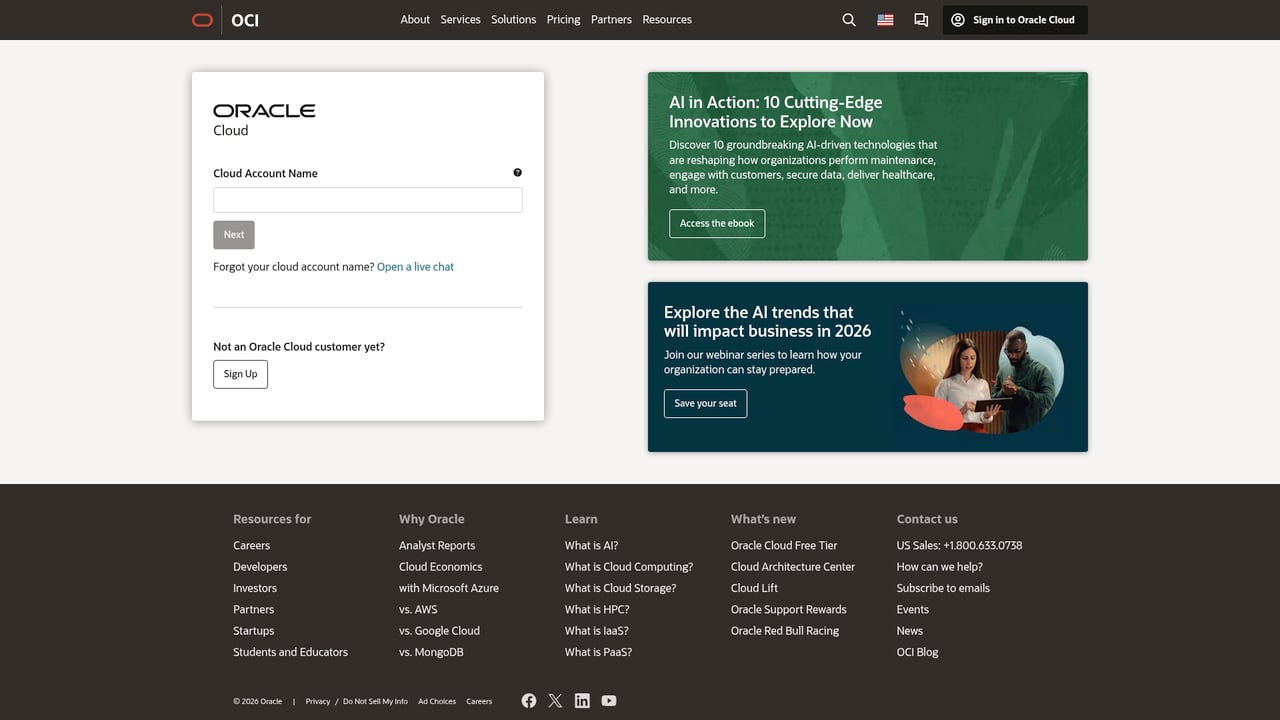Open the X social icon in the footer
Screen dimensions: 1280x720
coord(555,701)
